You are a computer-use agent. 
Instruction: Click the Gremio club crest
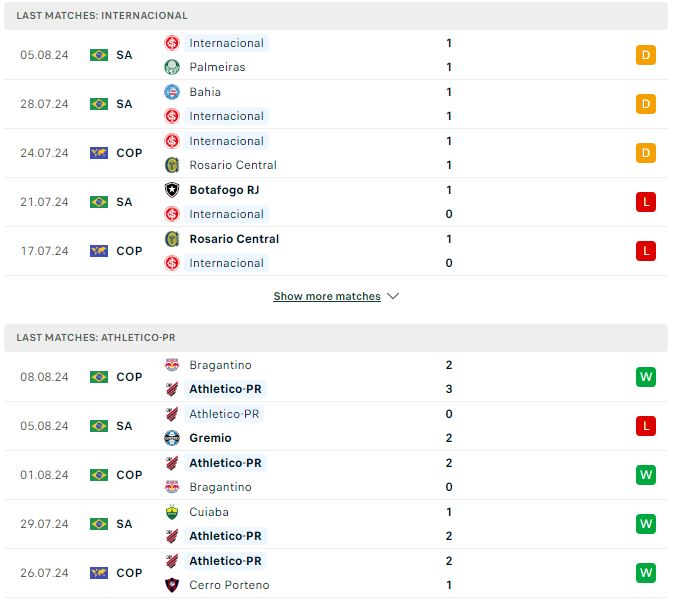172,438
